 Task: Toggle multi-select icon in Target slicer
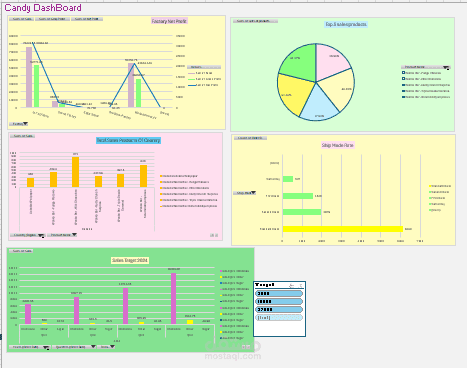click(x=292, y=285)
